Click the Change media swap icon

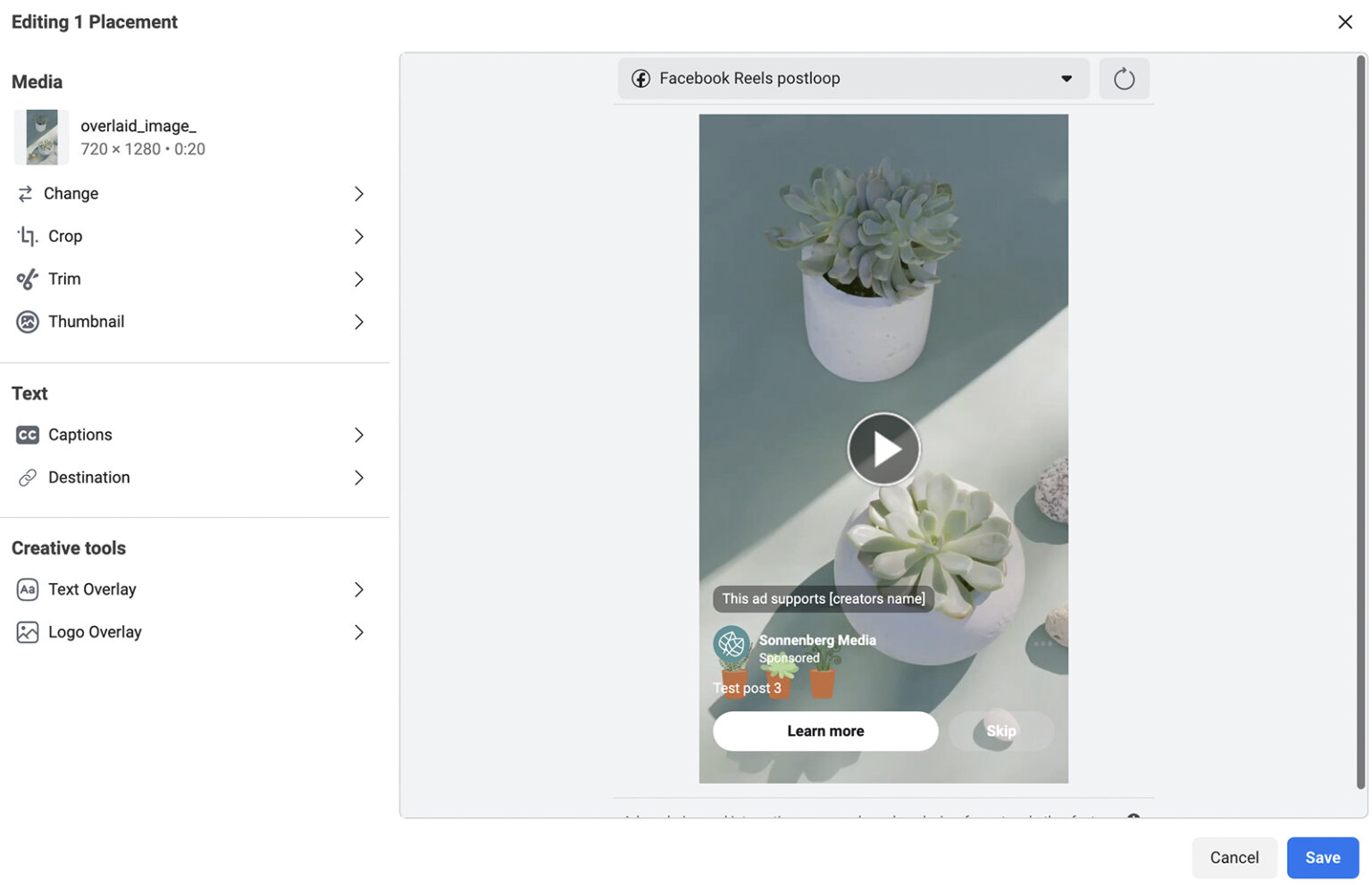pos(27,193)
